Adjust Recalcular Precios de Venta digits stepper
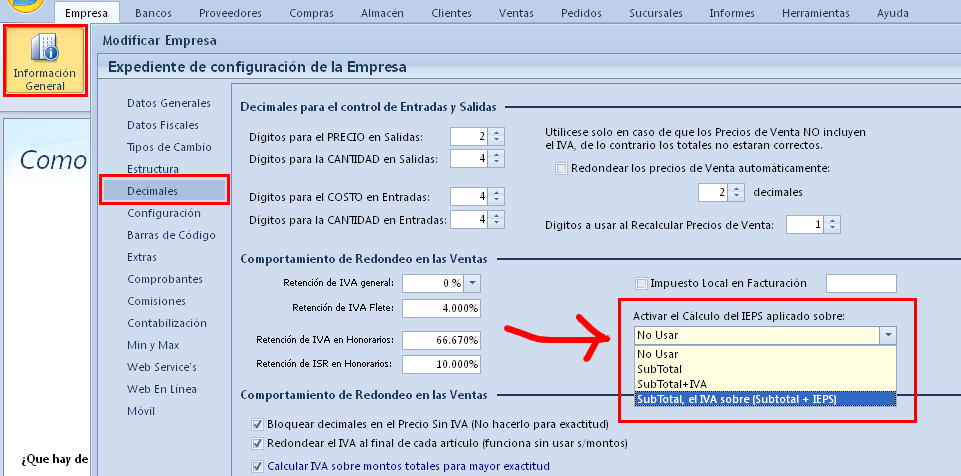 coord(832,225)
